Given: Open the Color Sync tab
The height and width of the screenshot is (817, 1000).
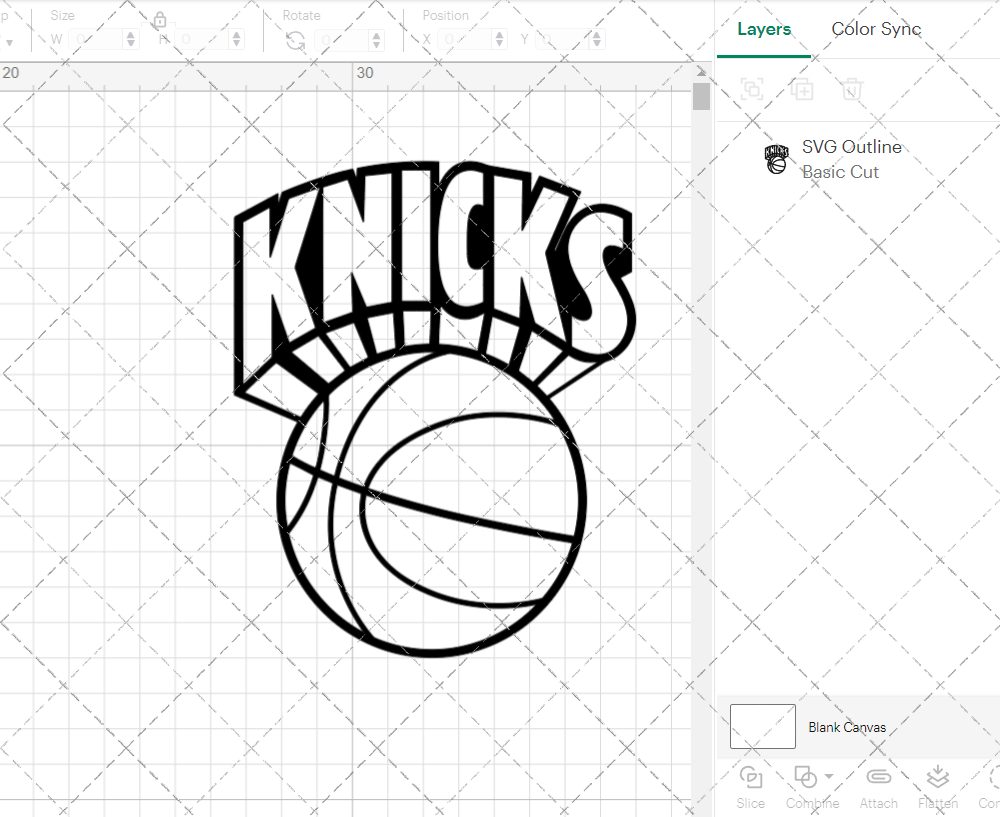Looking at the screenshot, I should click(876, 29).
